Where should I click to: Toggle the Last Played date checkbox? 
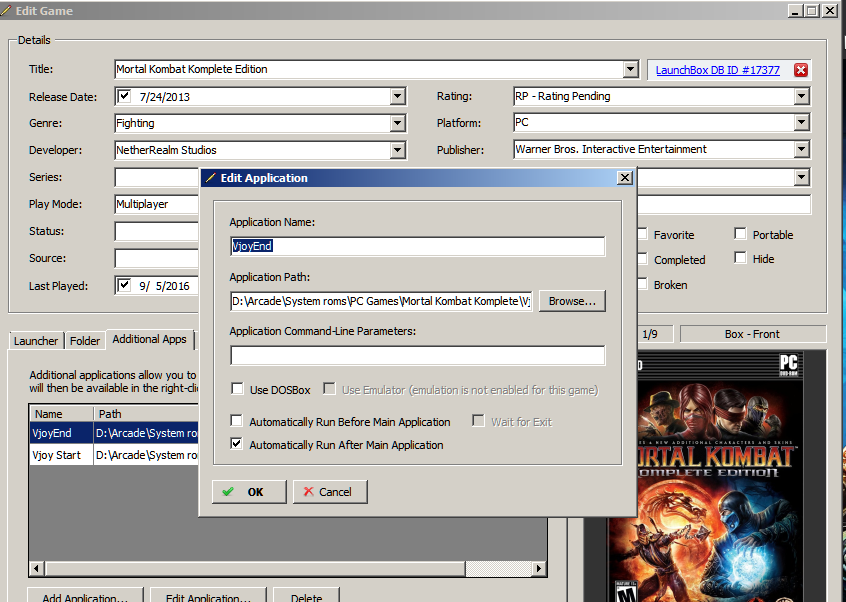(x=124, y=285)
